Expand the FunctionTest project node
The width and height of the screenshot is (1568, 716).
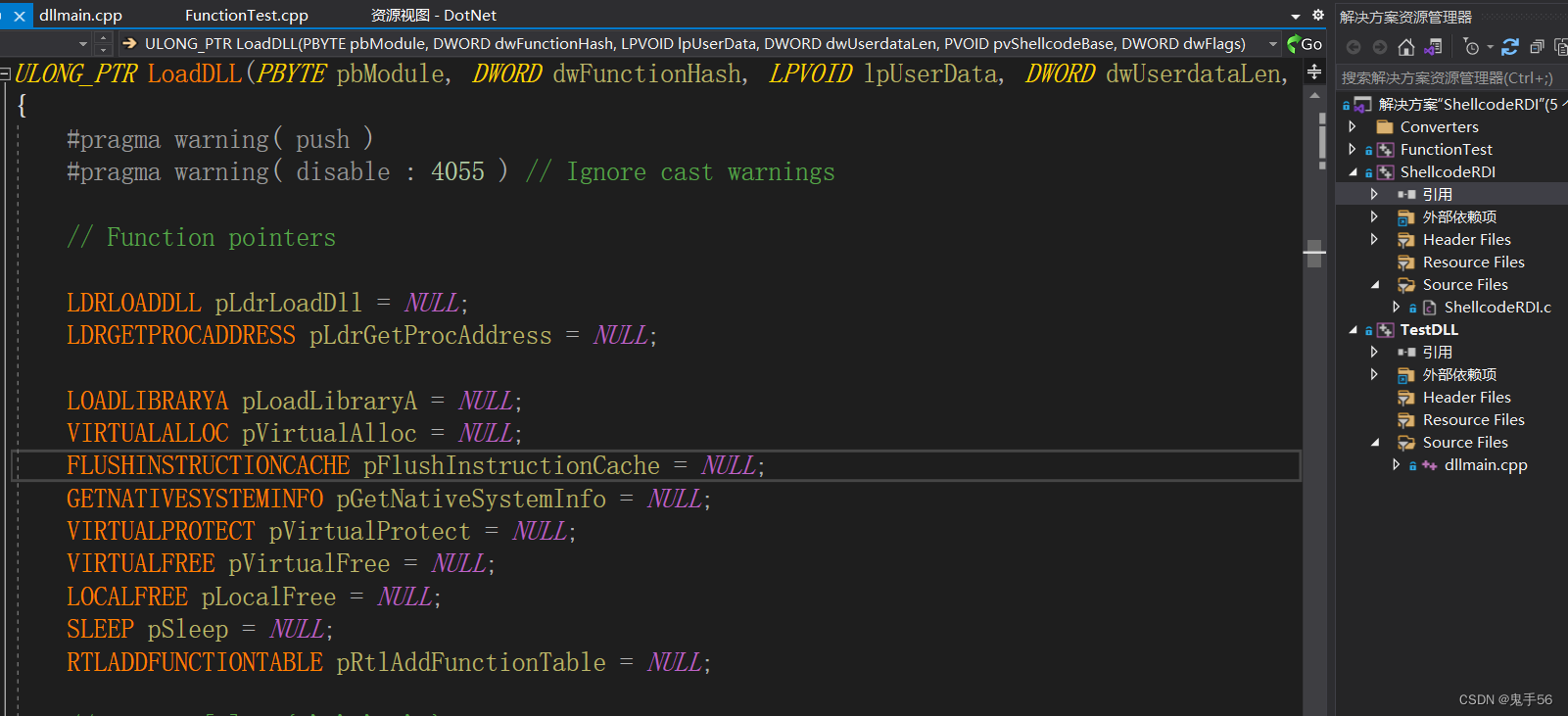[x=1353, y=150]
